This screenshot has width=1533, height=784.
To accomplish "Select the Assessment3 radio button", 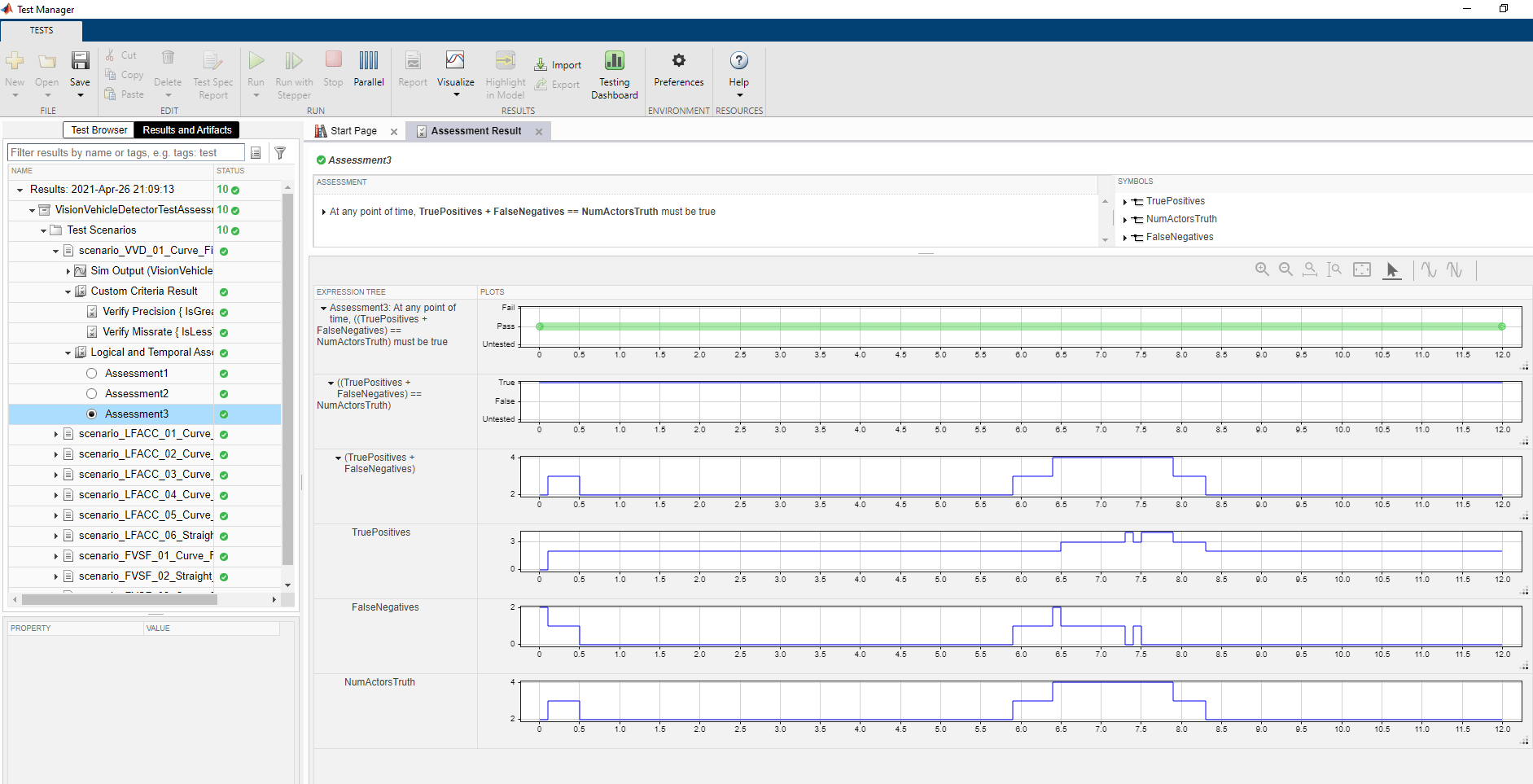I will [x=92, y=414].
